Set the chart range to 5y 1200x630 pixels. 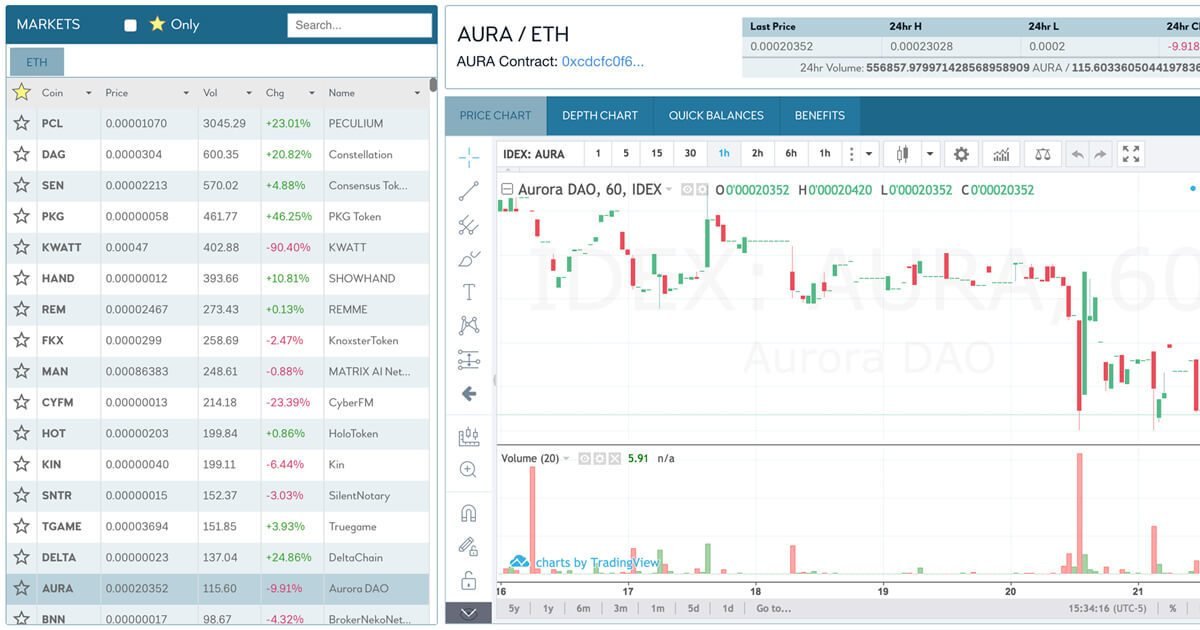514,608
